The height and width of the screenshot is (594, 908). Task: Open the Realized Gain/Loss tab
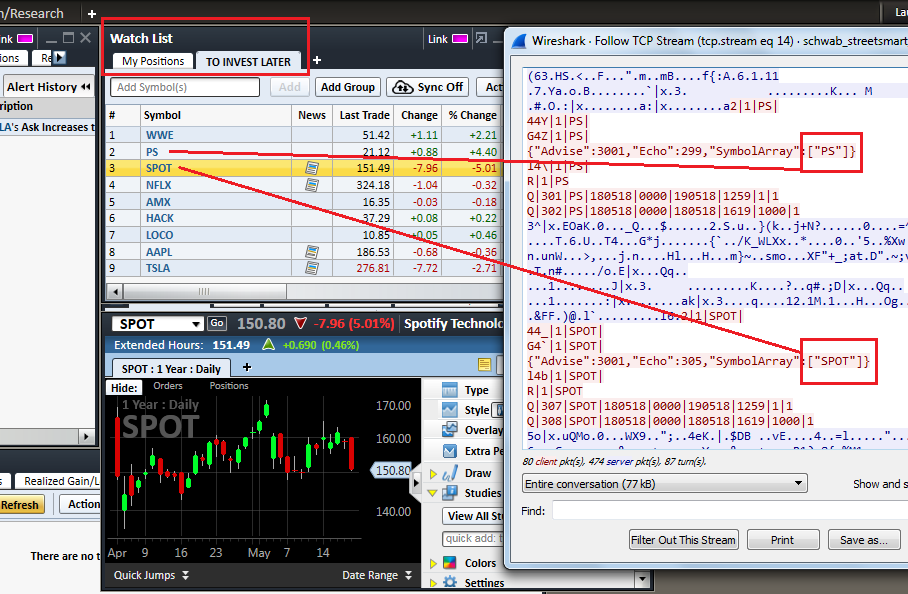56,481
